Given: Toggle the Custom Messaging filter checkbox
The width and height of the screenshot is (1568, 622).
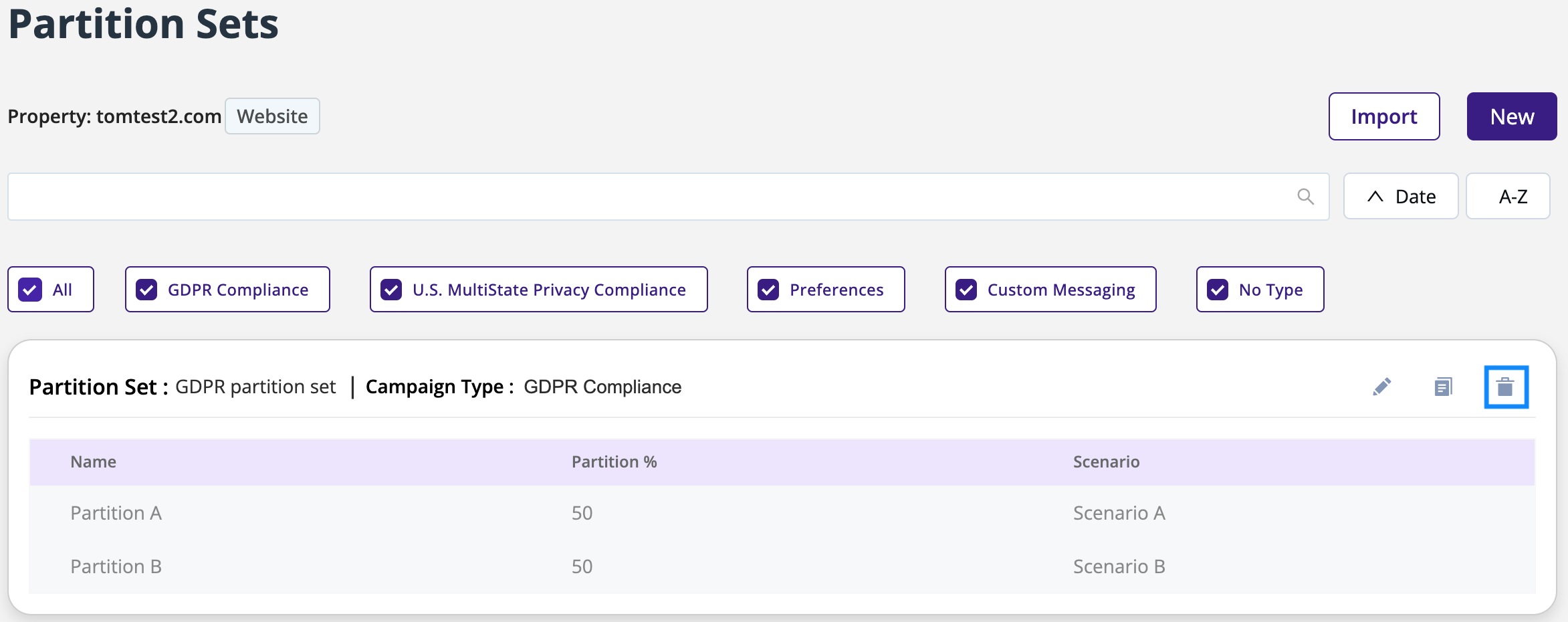Looking at the screenshot, I should point(966,290).
